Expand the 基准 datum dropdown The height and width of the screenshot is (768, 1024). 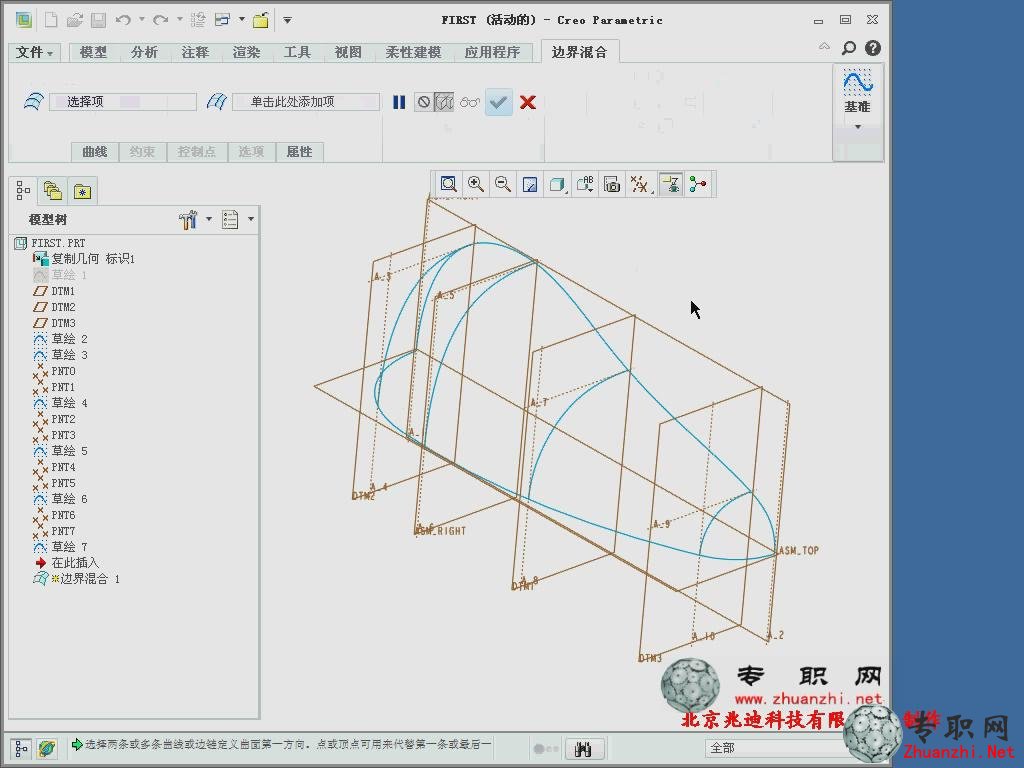point(858,127)
